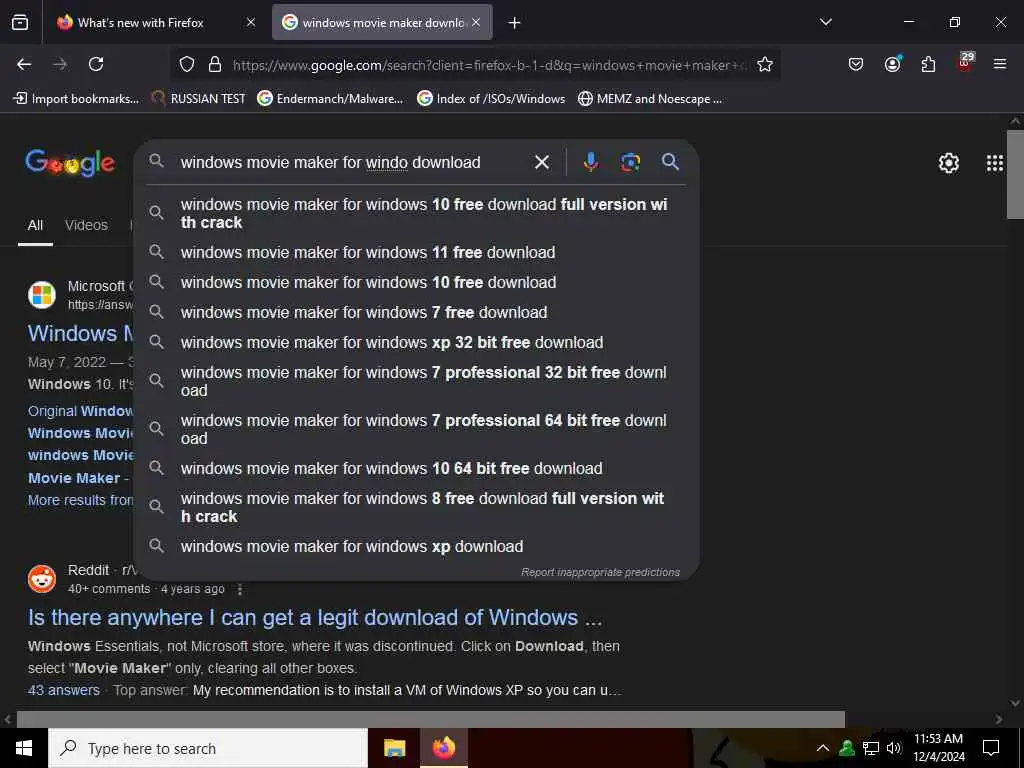1024x768 pixels.
Task: Click the site security padlock icon
Action: (x=215, y=65)
